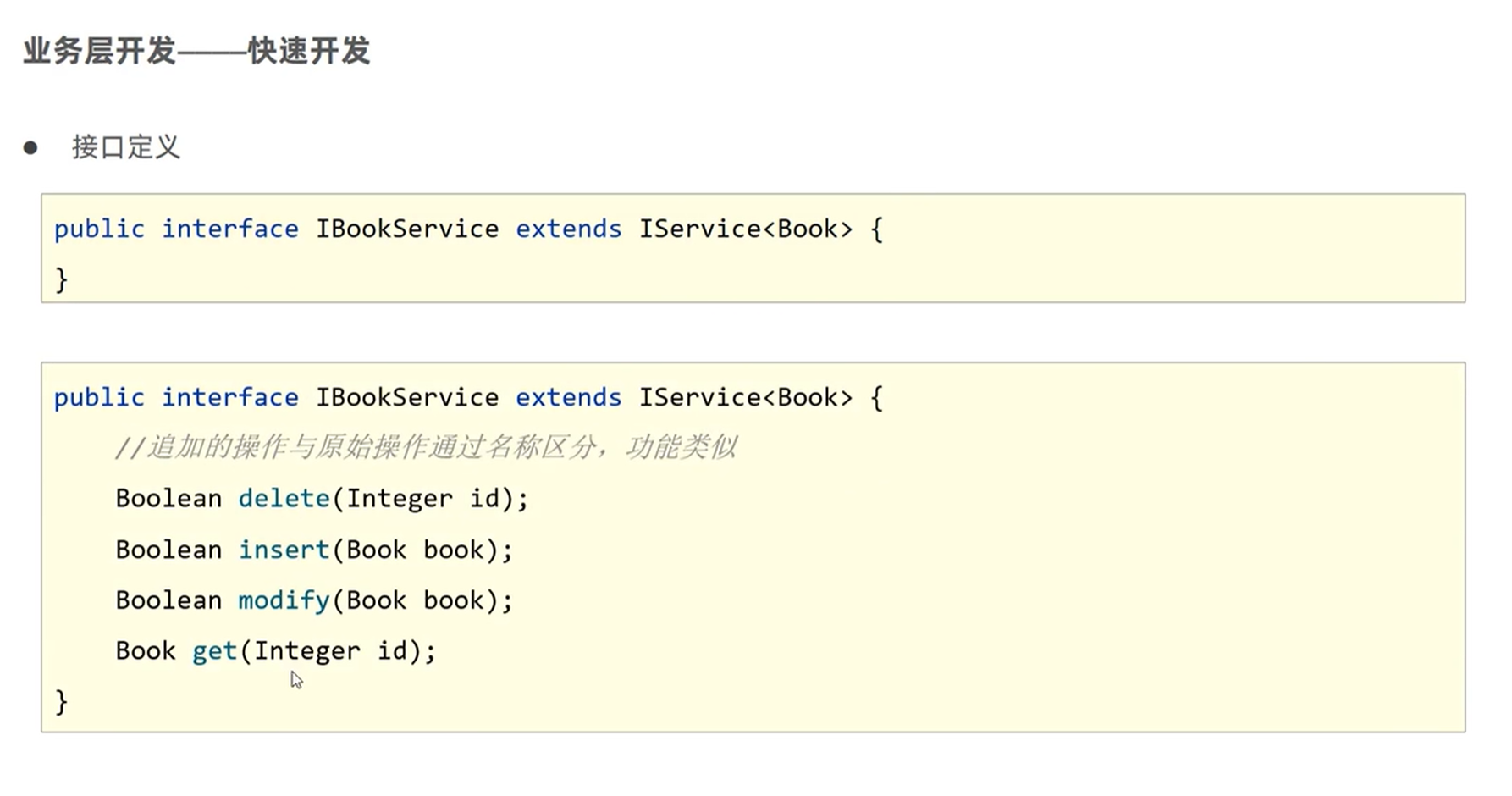Click the get method name
Image resolution: width=1512 pixels, height=796 pixels.
pyautogui.click(x=214, y=651)
